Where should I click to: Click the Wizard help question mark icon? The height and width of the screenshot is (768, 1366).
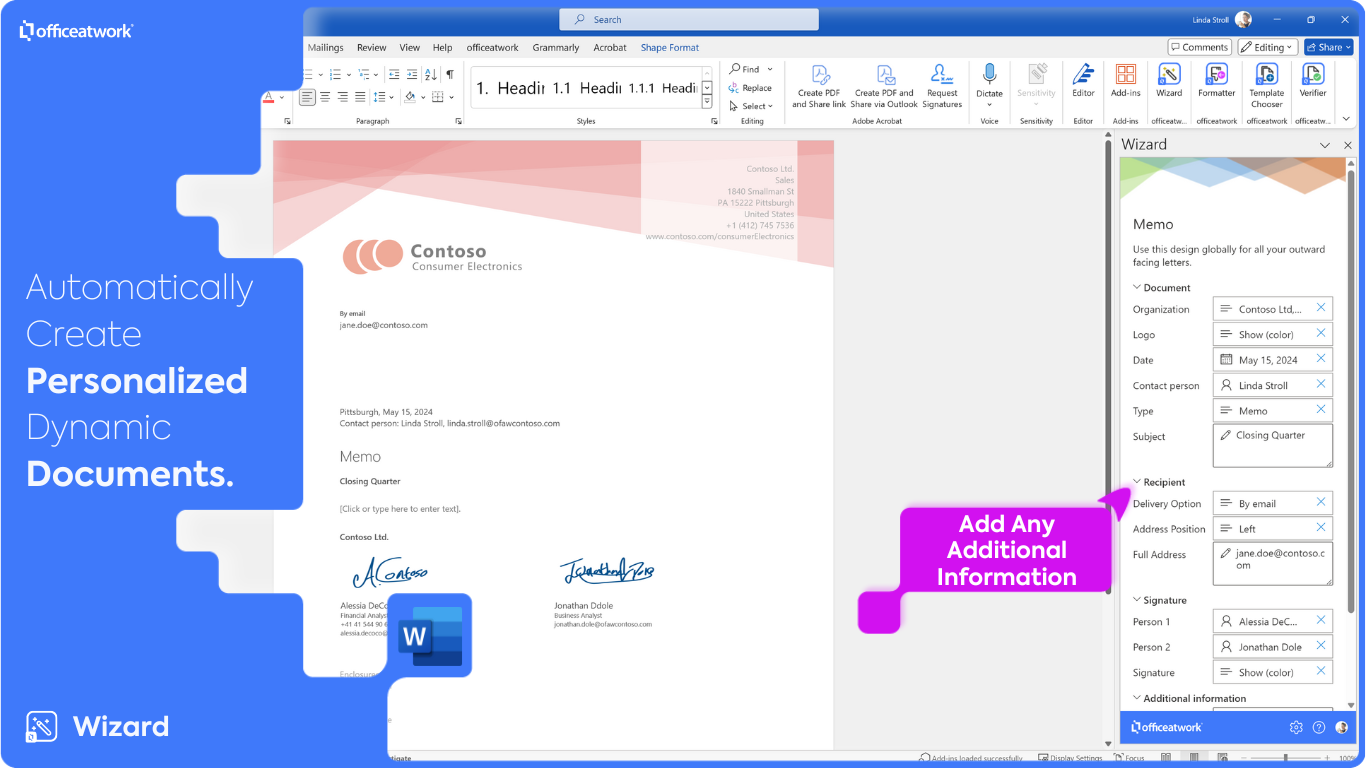(1319, 727)
